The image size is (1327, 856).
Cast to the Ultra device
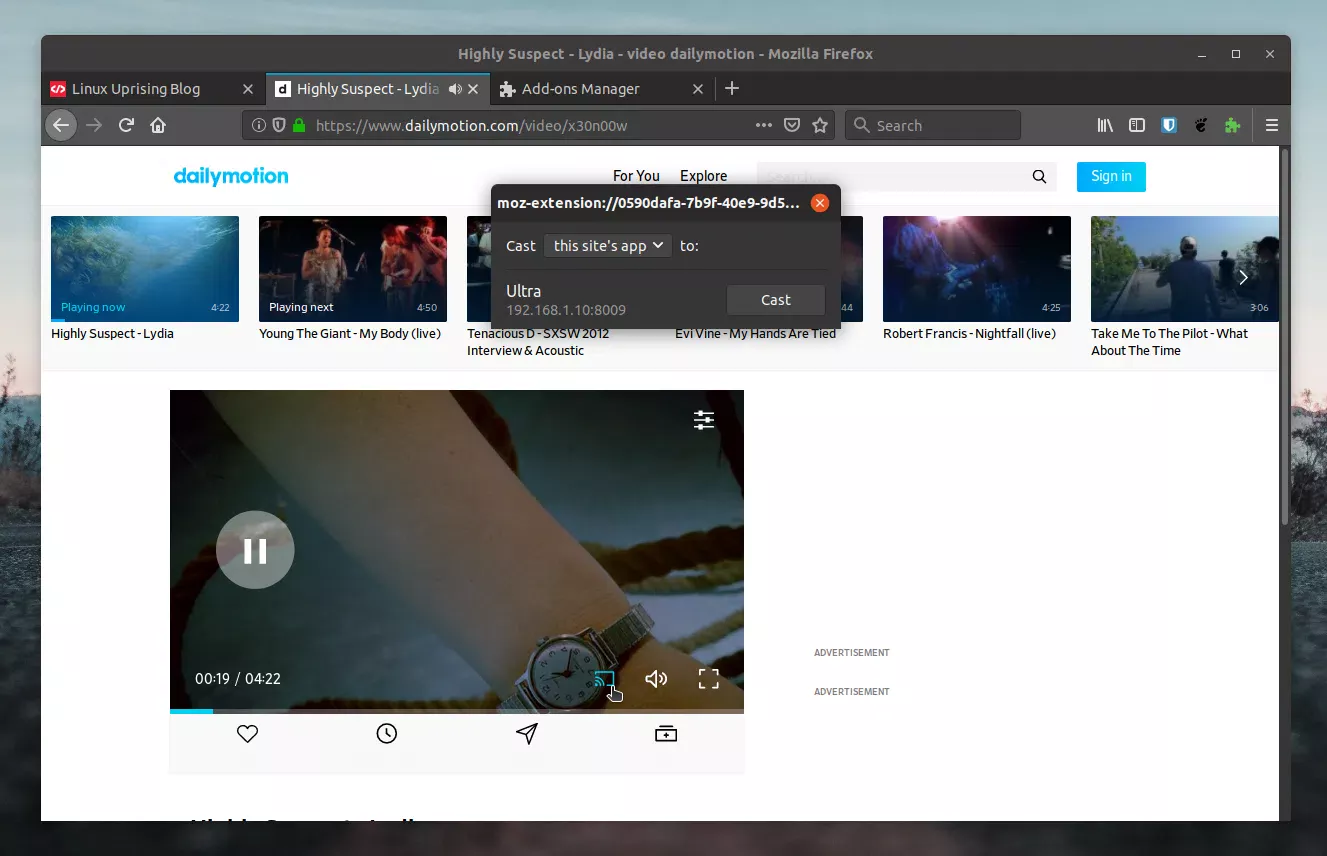(x=776, y=299)
